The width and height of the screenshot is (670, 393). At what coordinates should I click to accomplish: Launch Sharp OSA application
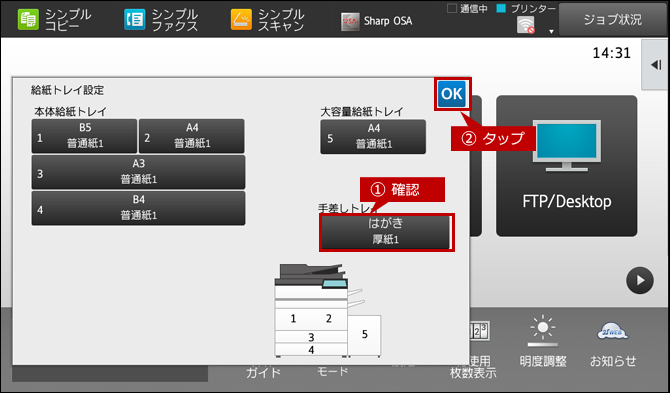pyautogui.click(x=376, y=21)
